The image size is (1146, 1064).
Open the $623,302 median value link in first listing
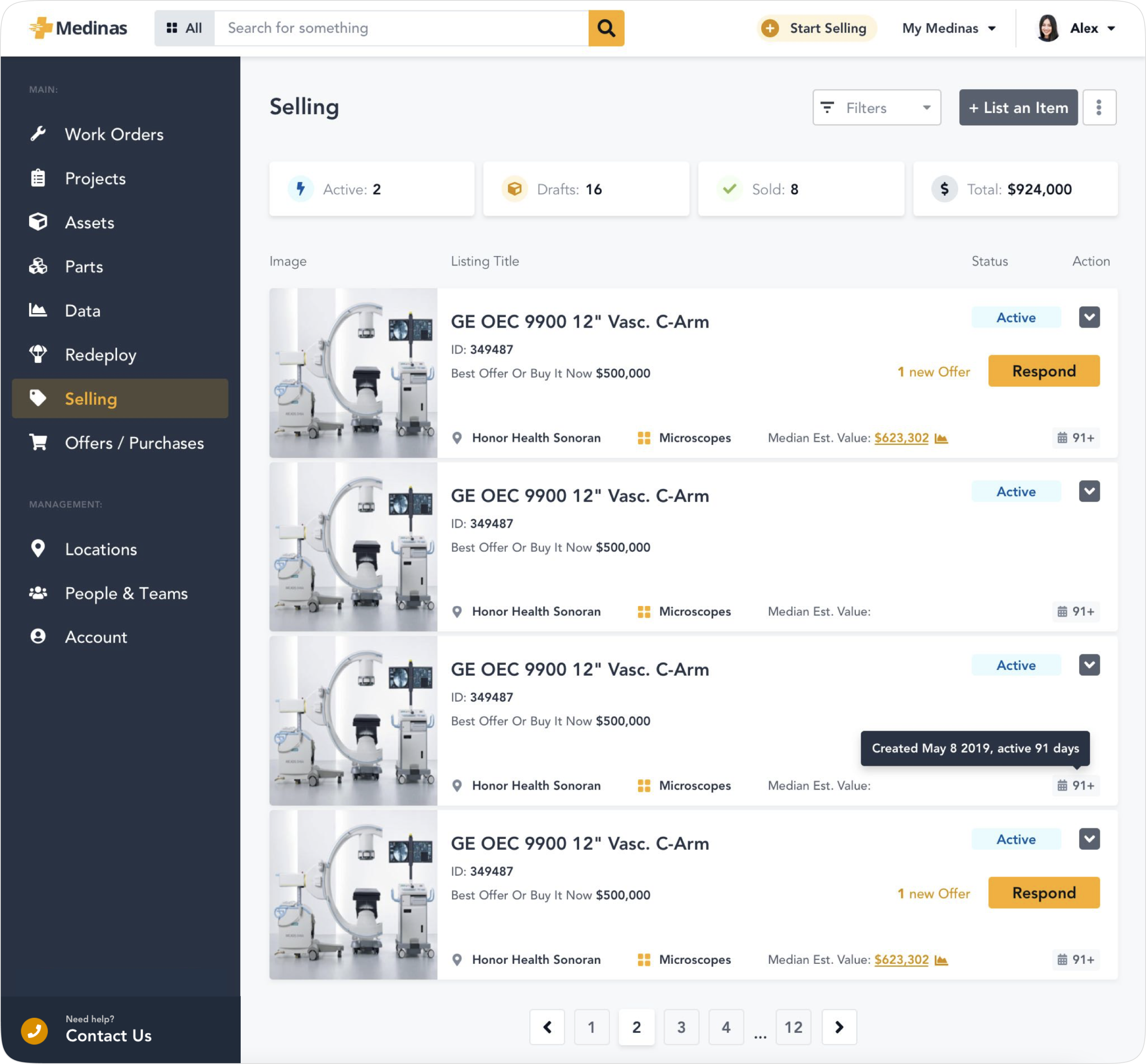901,438
